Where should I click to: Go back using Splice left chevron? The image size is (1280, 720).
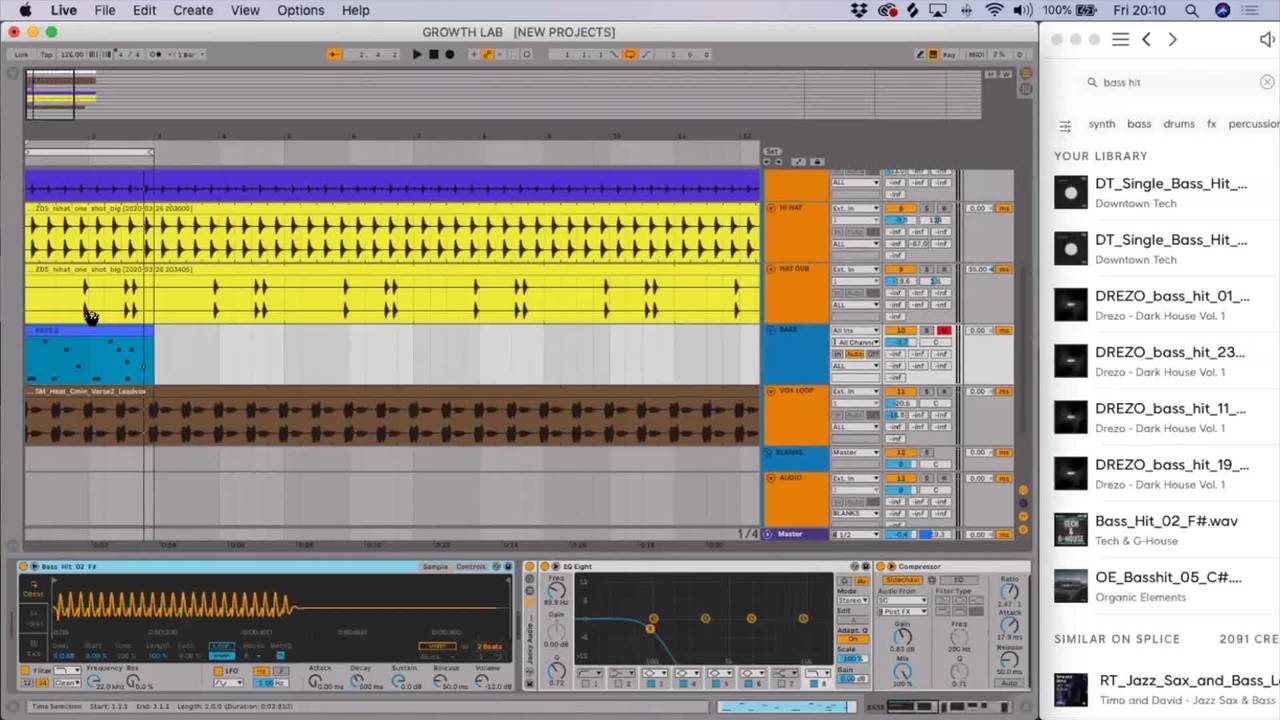pyautogui.click(x=1147, y=39)
